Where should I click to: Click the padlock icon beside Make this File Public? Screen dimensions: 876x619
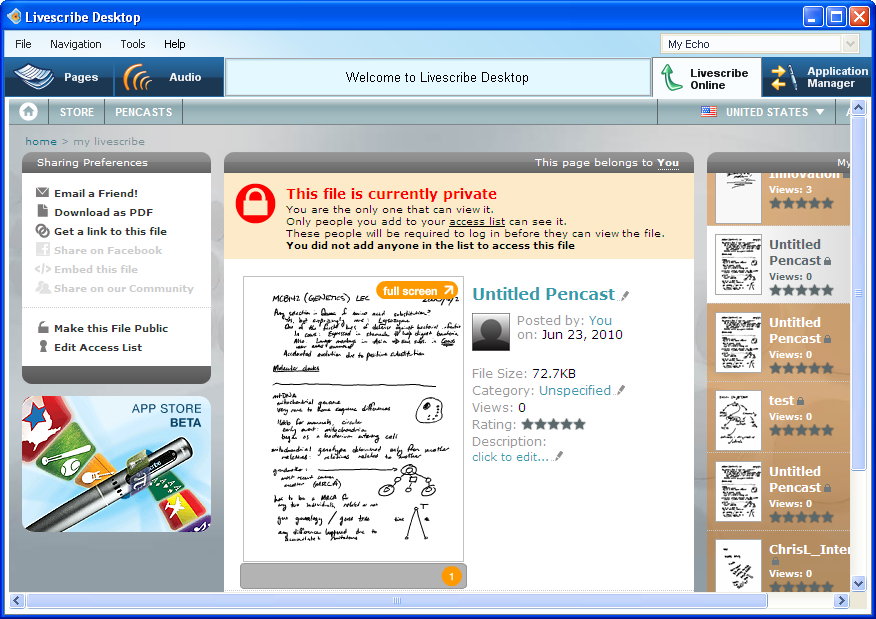point(43,328)
